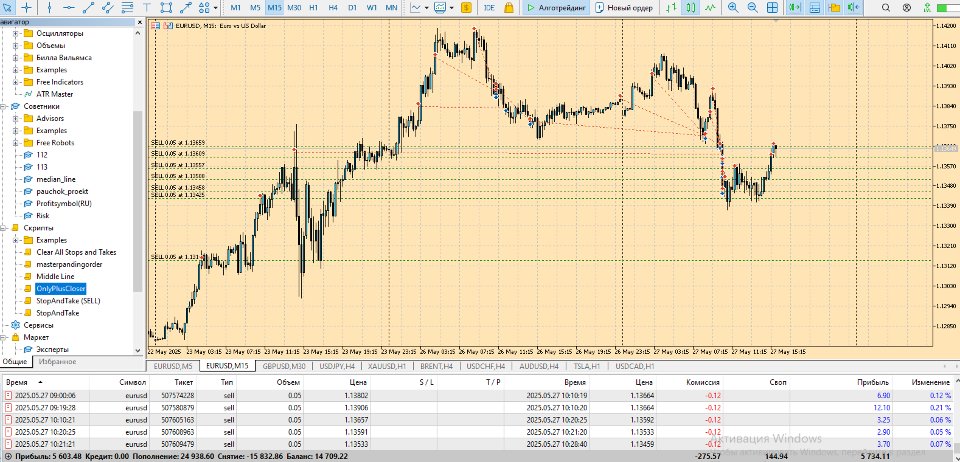Set timeframe to MN
960x462 pixels.
point(391,7)
